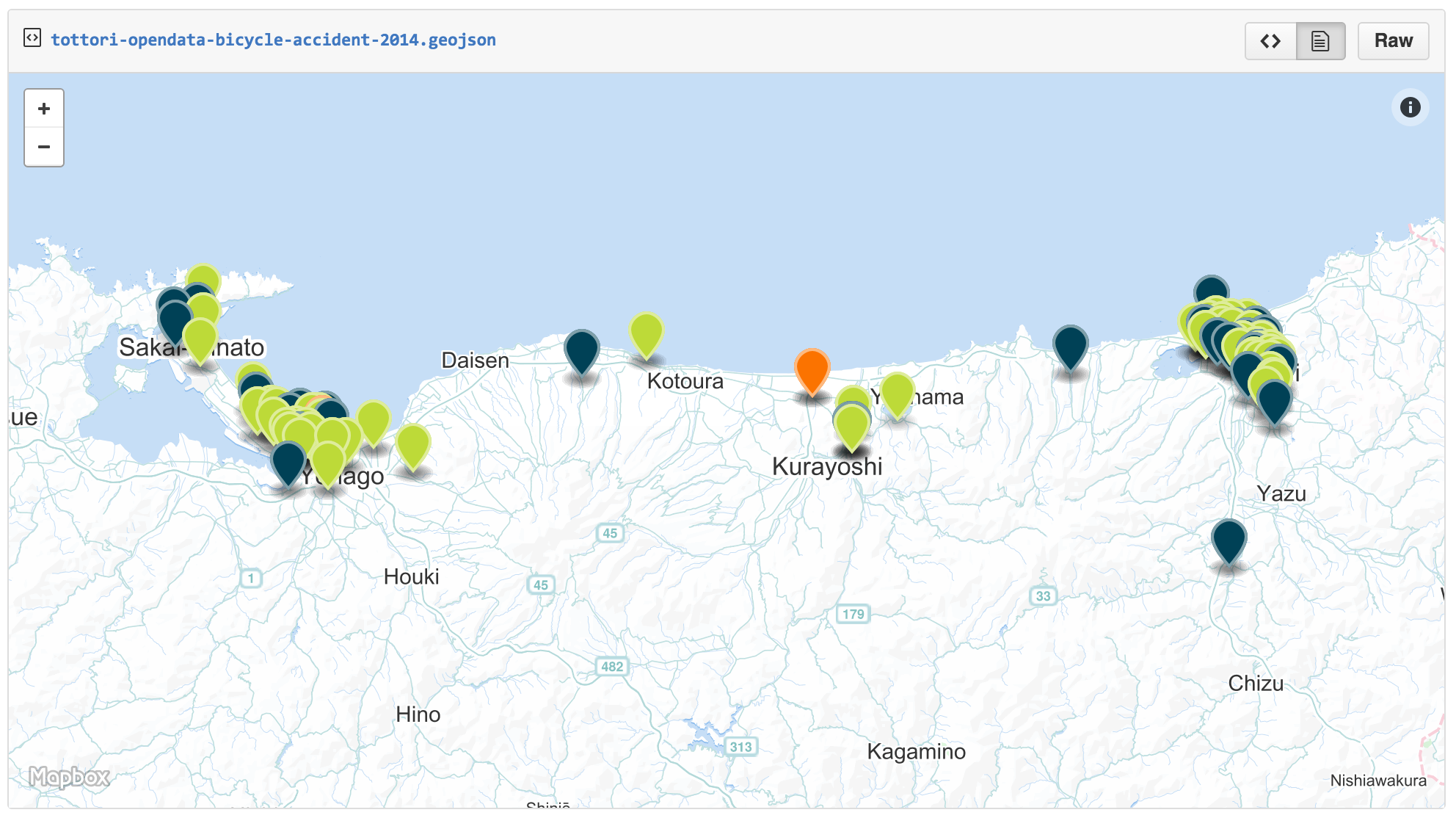The width and height of the screenshot is (1456, 818).
Task: Click route 179 road shield on map
Action: [853, 614]
